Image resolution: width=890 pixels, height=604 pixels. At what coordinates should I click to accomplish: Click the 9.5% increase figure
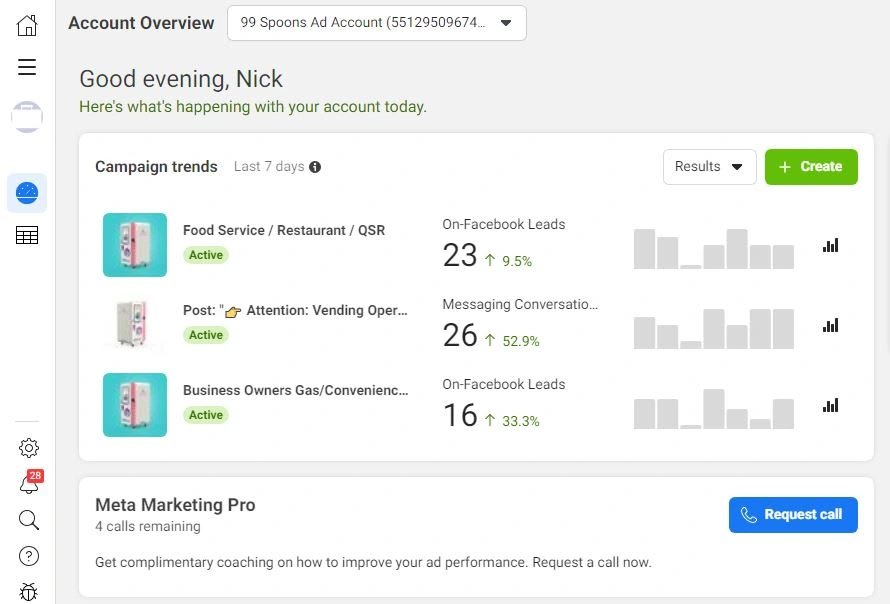coord(517,261)
